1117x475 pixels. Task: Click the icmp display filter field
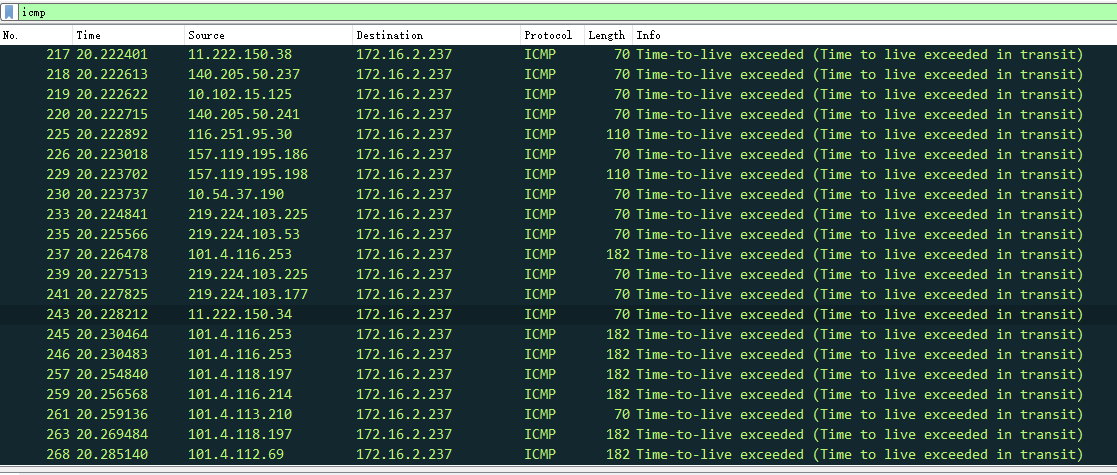point(566,13)
